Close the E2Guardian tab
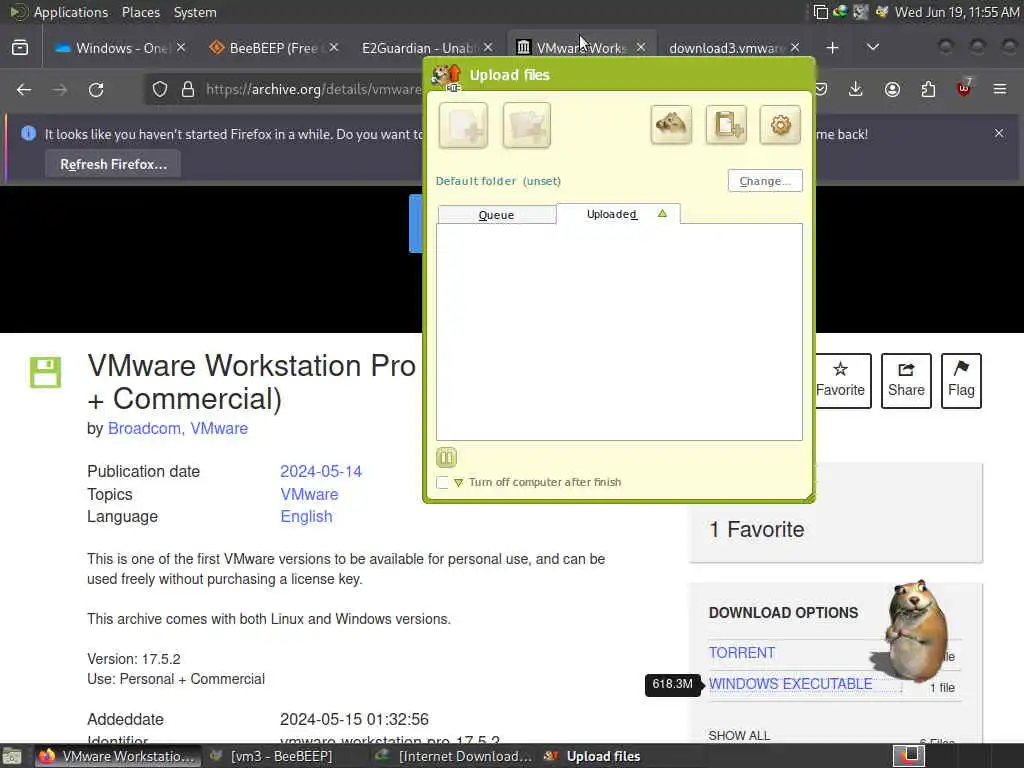Screen dimensions: 1024x768 (x=488, y=48)
